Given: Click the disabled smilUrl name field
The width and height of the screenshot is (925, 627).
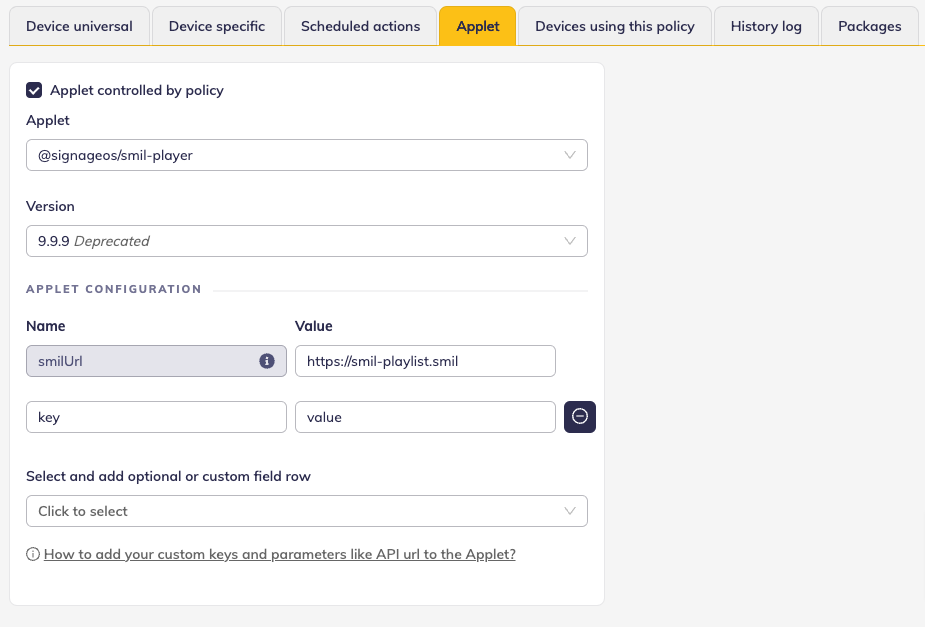Looking at the screenshot, I should (140, 361).
